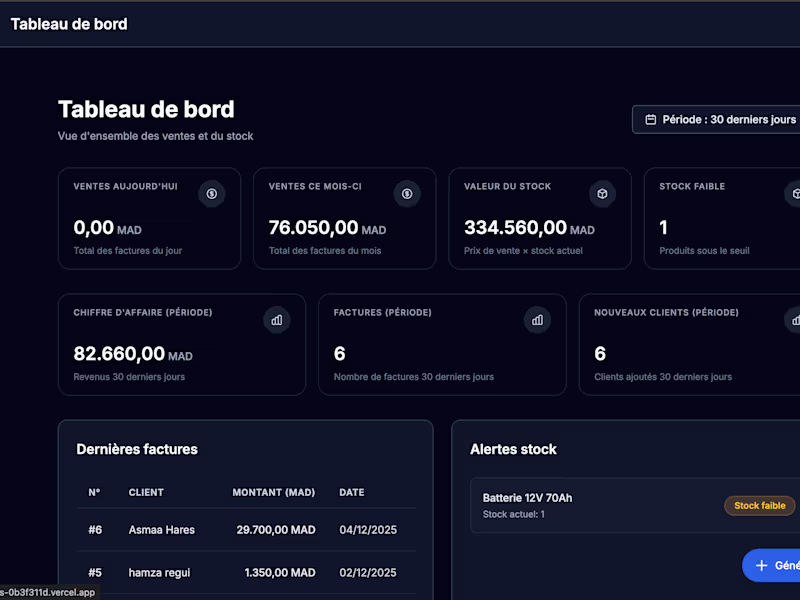This screenshot has height=600, width=800.
Task: Click the dollar icon on Ventes aujourd'hui card
Action: (x=212, y=194)
